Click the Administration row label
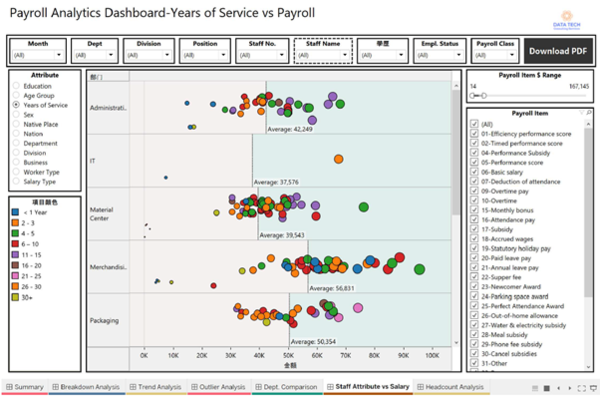The image size is (600, 398). click(x=108, y=108)
